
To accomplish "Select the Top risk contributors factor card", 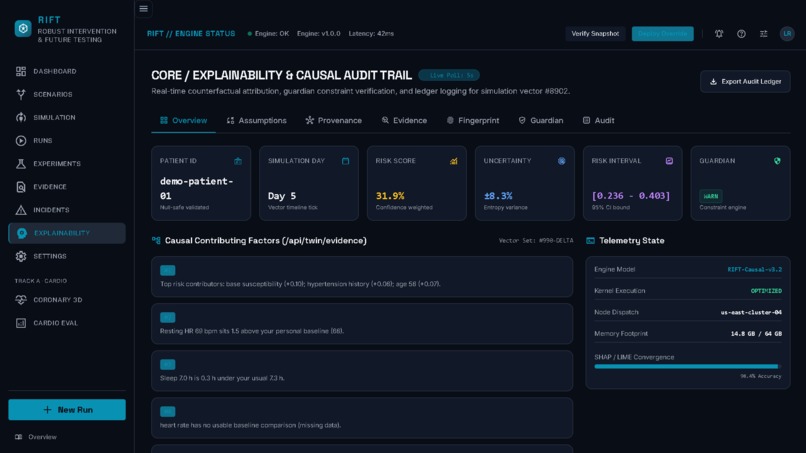I will tap(362, 277).
